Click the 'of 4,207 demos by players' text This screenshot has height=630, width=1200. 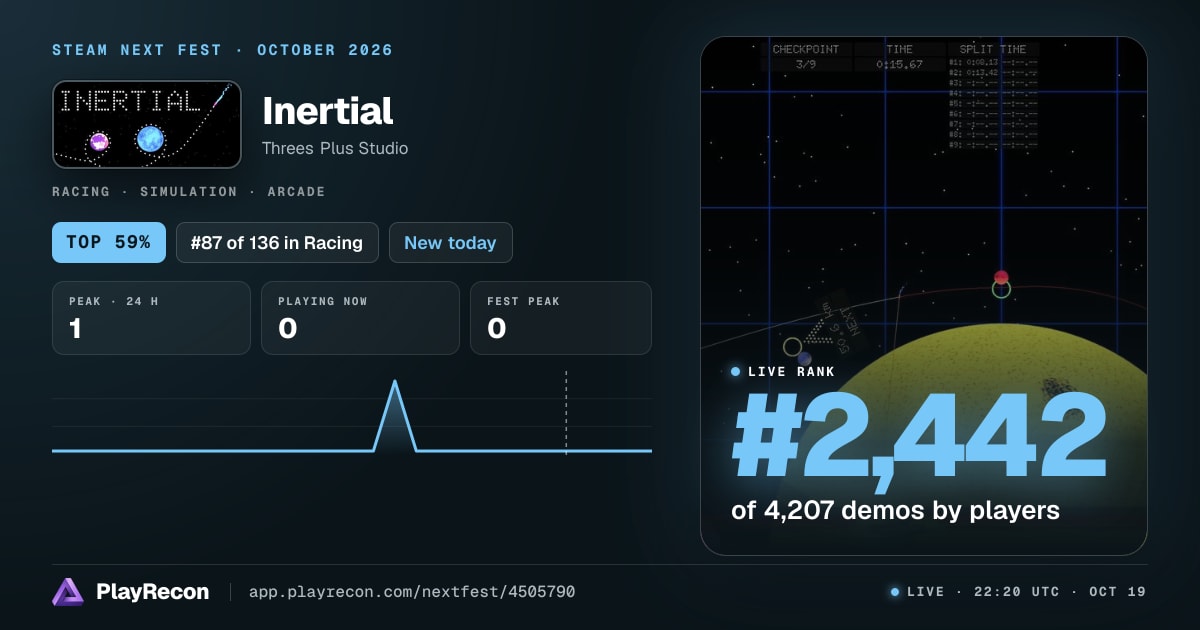pyautogui.click(x=895, y=510)
